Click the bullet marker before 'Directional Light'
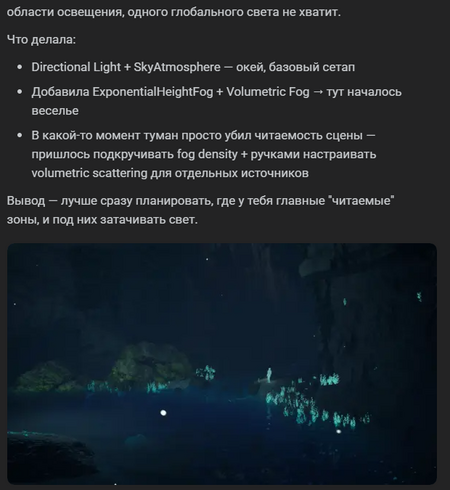The height and width of the screenshot is (490, 450). coord(20,67)
